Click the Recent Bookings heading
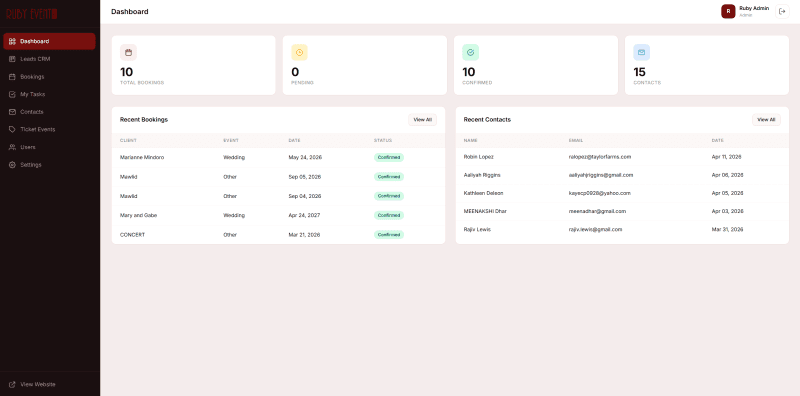Image resolution: width=800 pixels, height=396 pixels. coord(144,120)
